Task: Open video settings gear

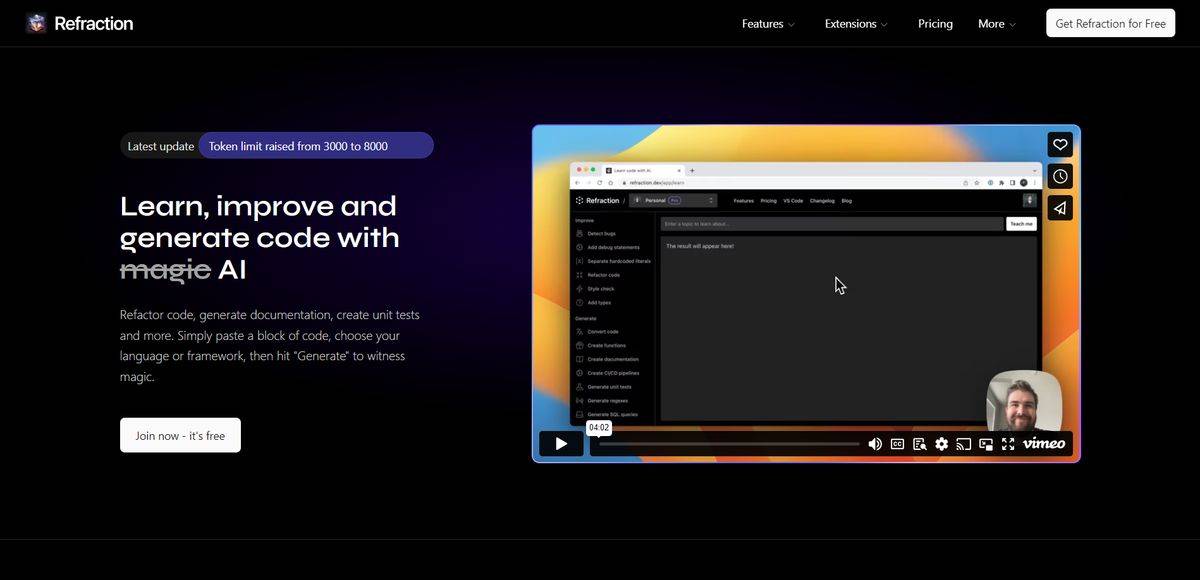Action: (941, 444)
